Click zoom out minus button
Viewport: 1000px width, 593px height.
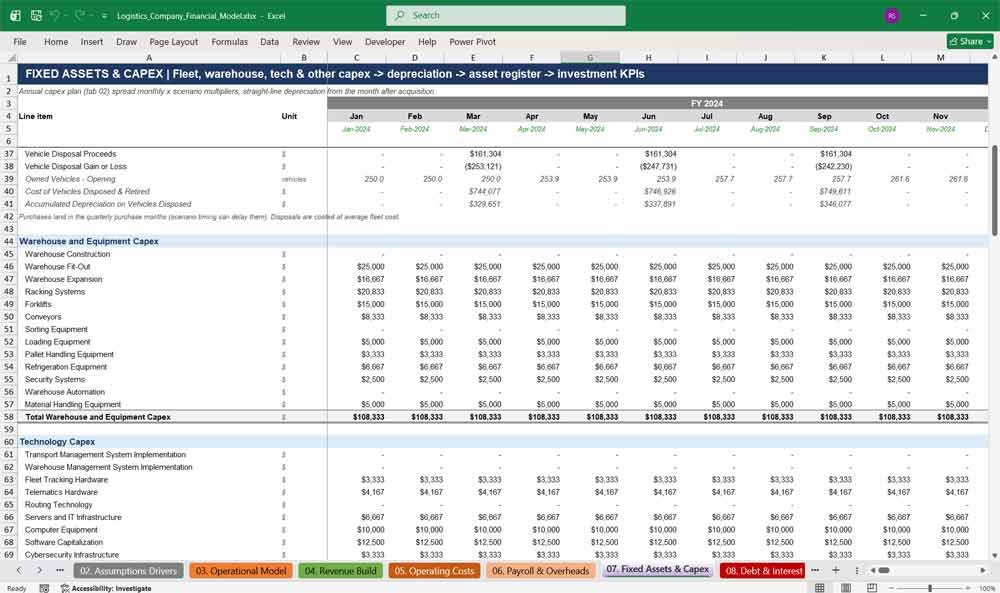(892, 588)
